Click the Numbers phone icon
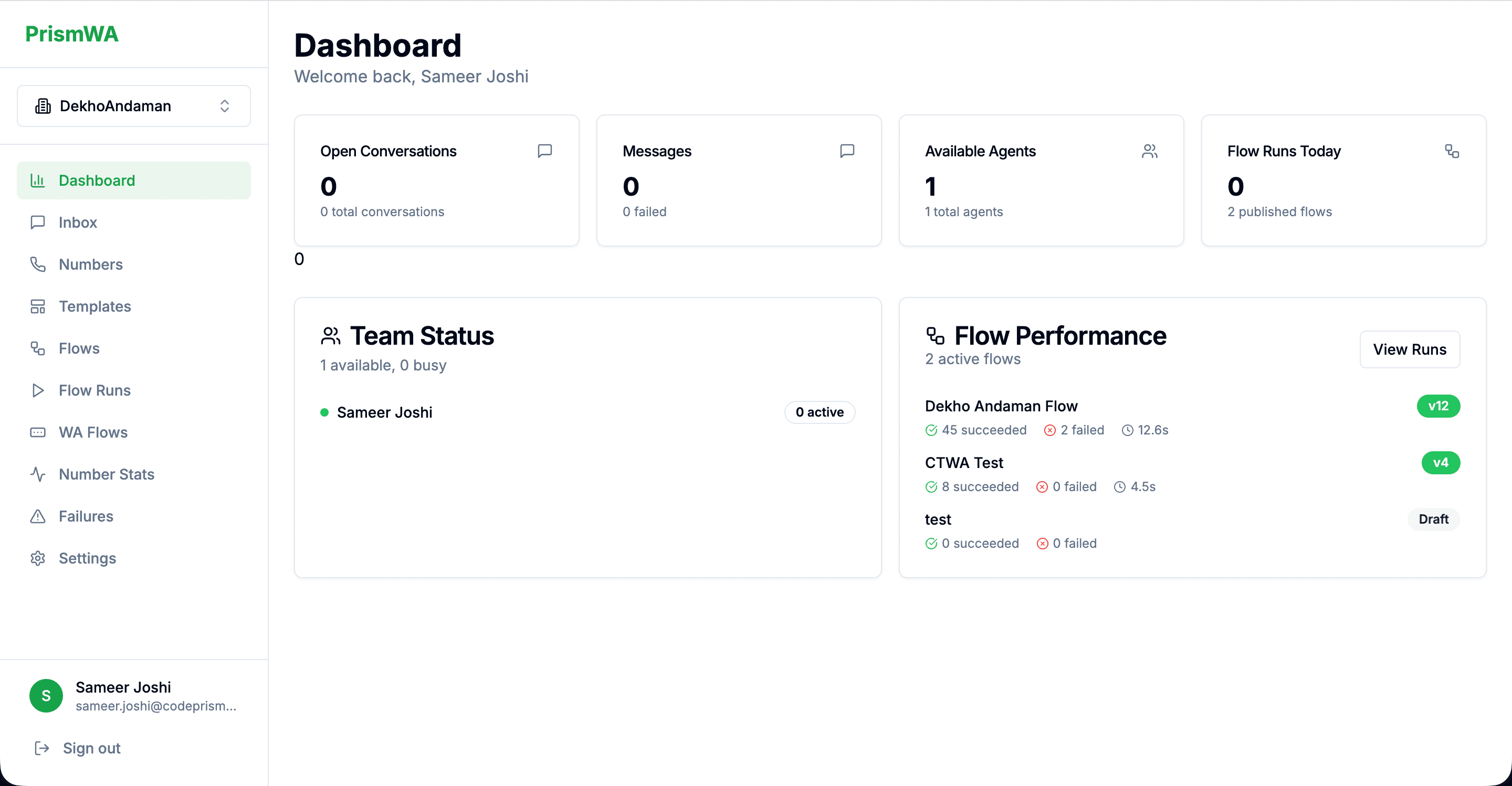 tap(38, 264)
